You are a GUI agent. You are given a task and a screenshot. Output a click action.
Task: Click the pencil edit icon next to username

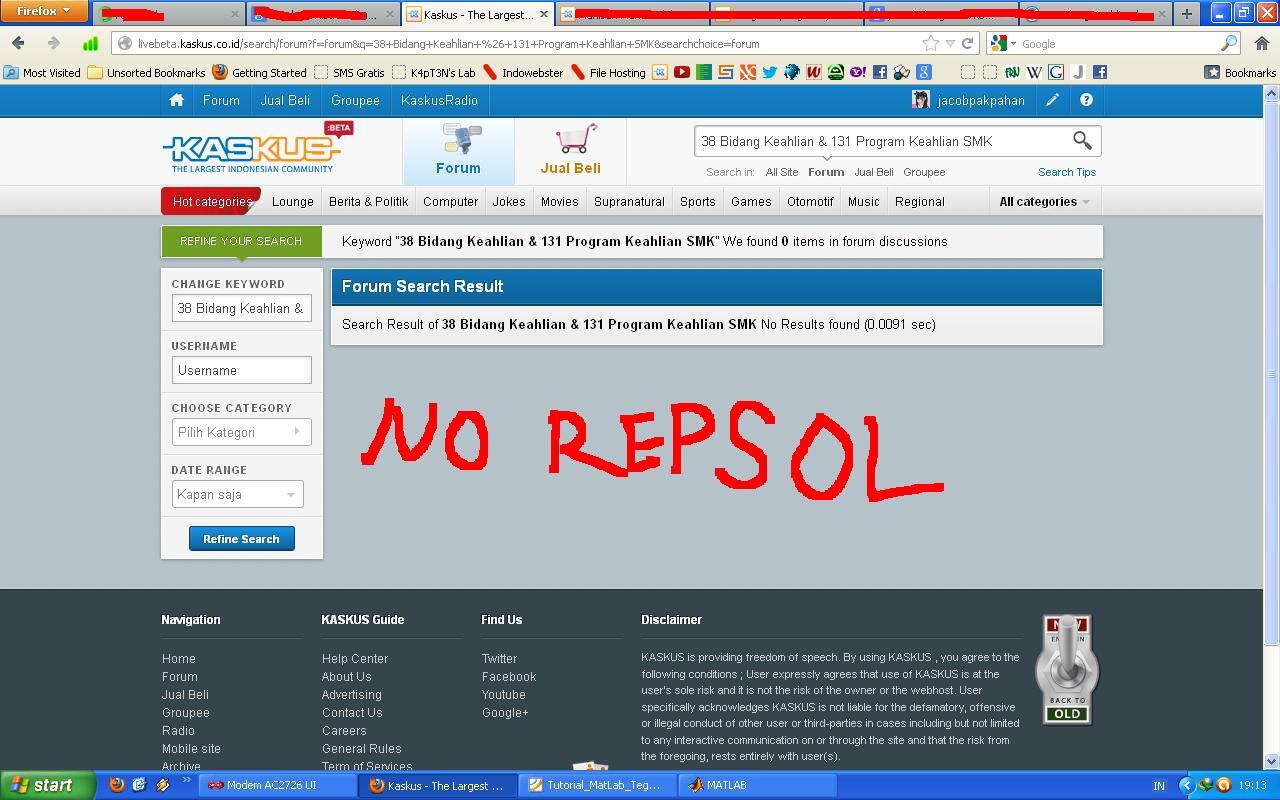tap(1052, 100)
